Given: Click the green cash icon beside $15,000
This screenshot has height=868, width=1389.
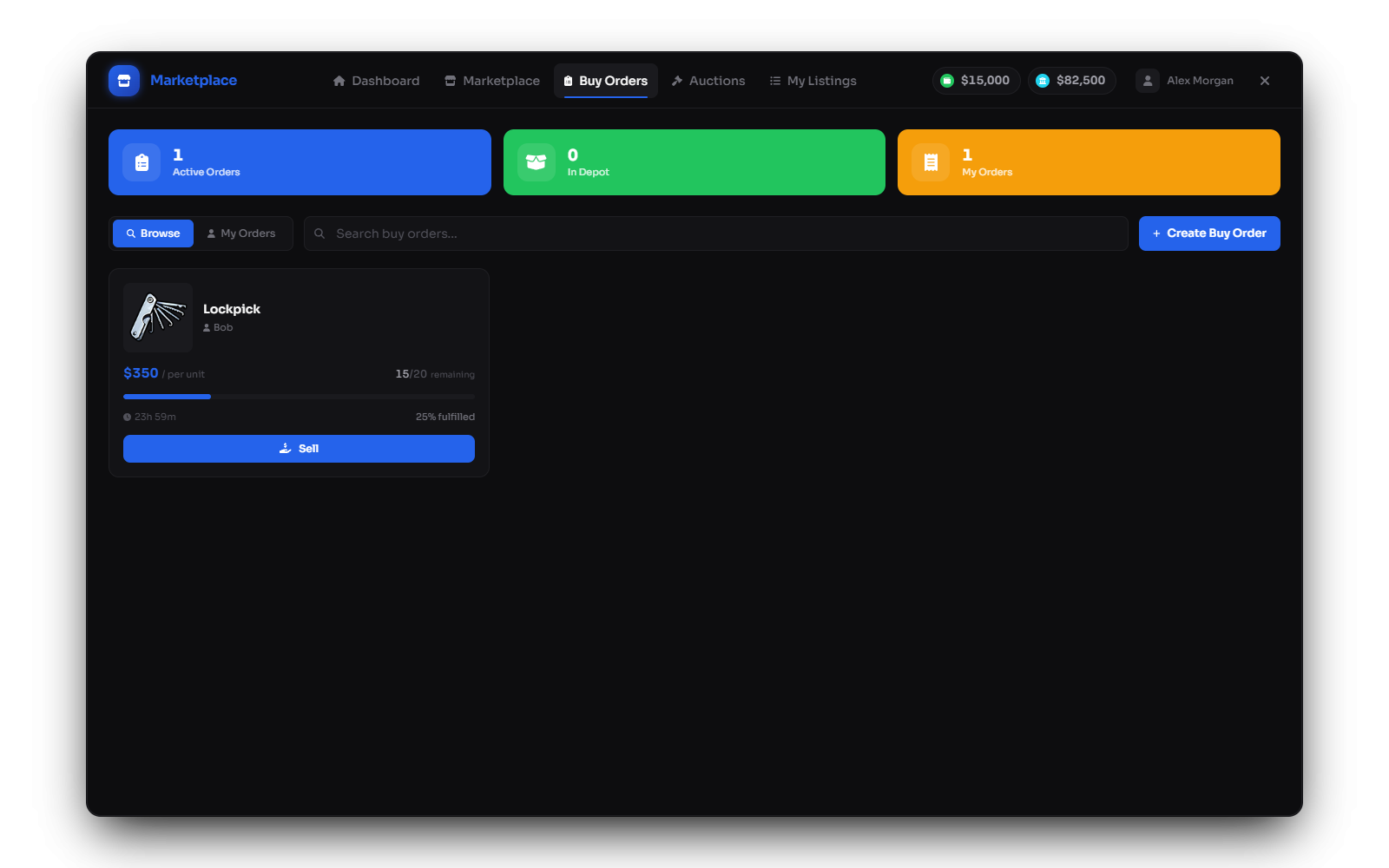Looking at the screenshot, I should [x=947, y=81].
